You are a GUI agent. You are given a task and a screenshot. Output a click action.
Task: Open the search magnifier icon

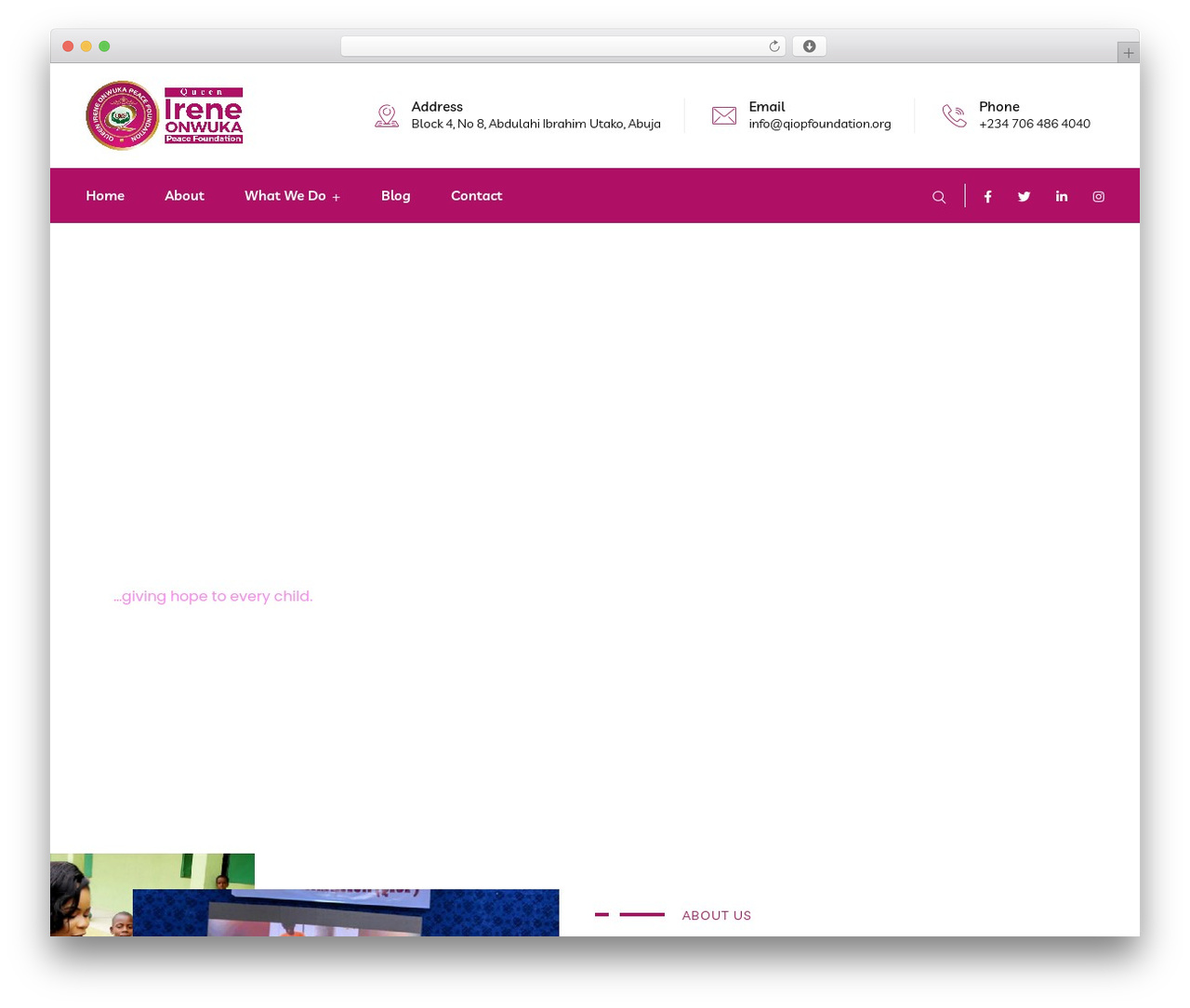click(939, 197)
